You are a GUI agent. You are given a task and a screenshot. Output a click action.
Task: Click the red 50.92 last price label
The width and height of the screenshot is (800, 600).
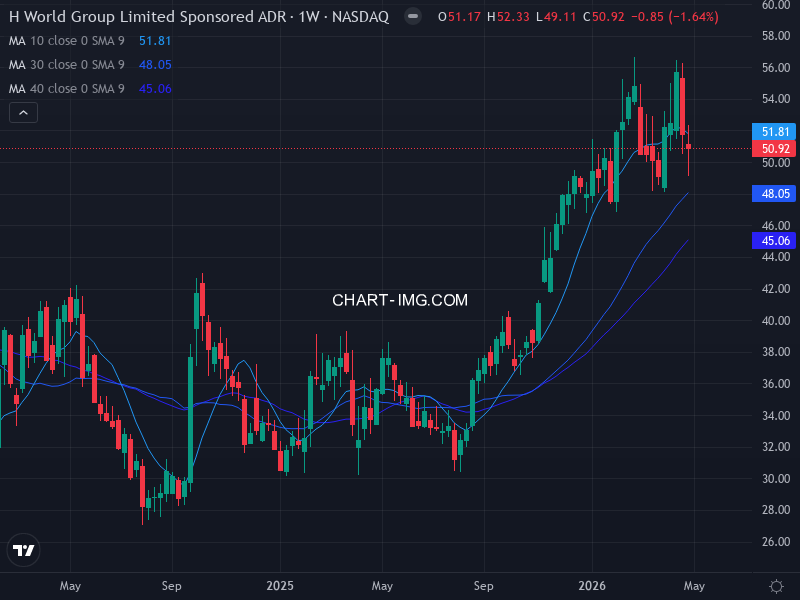[774, 148]
